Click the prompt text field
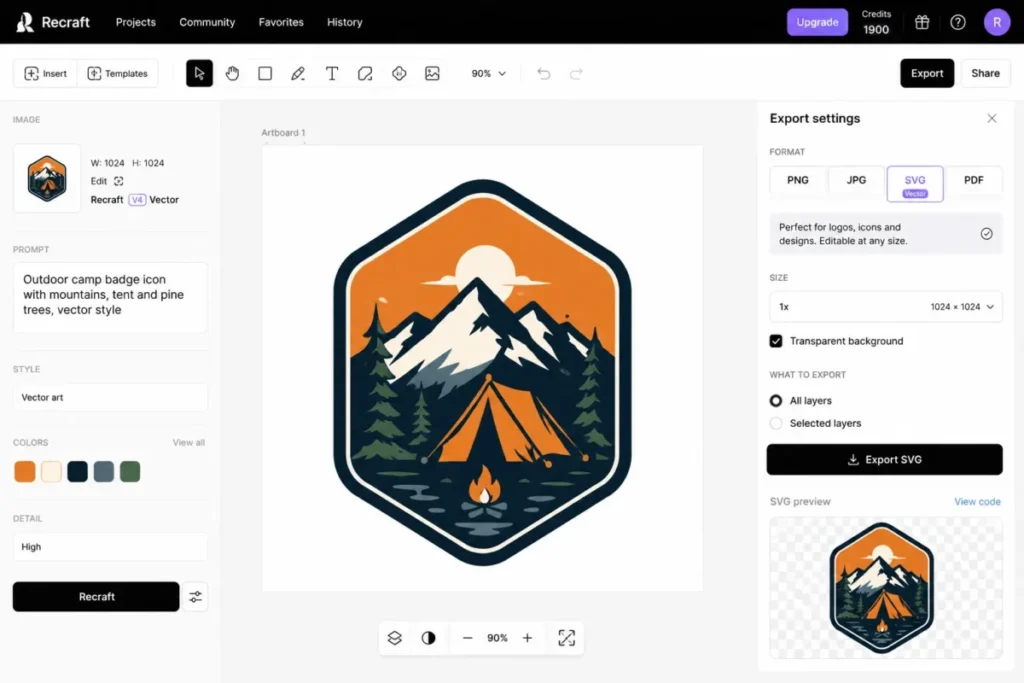Viewport: 1024px width, 683px height. click(110, 298)
